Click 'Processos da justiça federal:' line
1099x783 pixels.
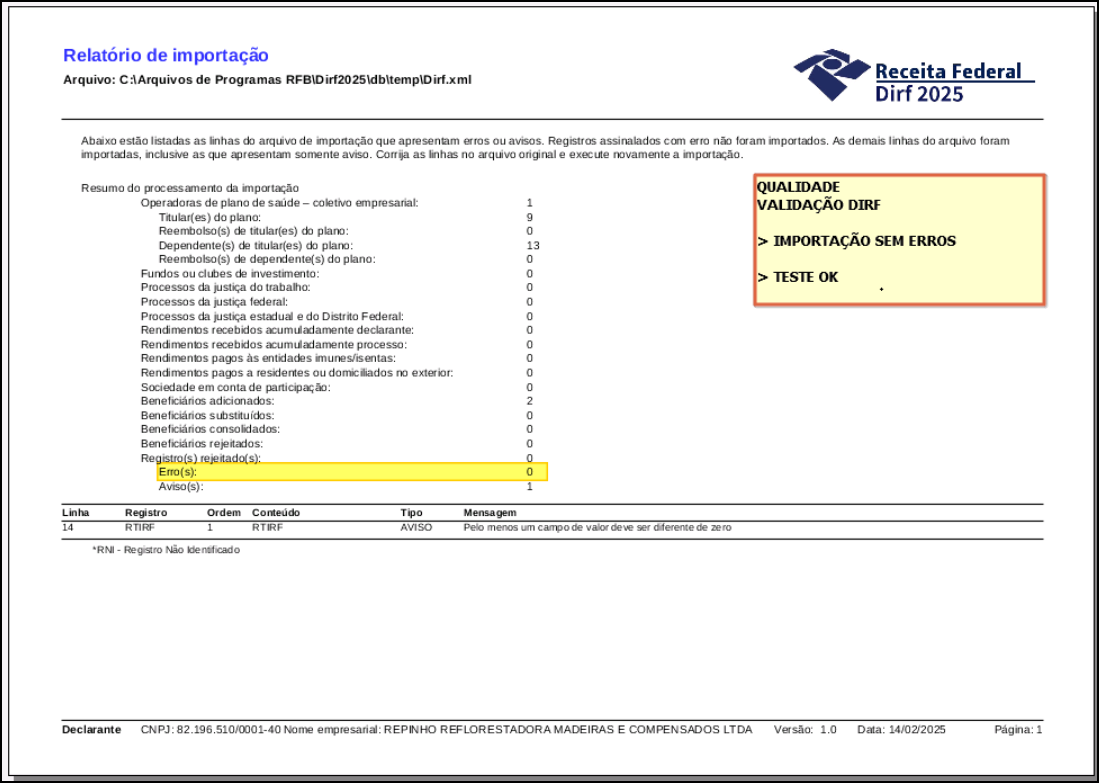tap(214, 302)
